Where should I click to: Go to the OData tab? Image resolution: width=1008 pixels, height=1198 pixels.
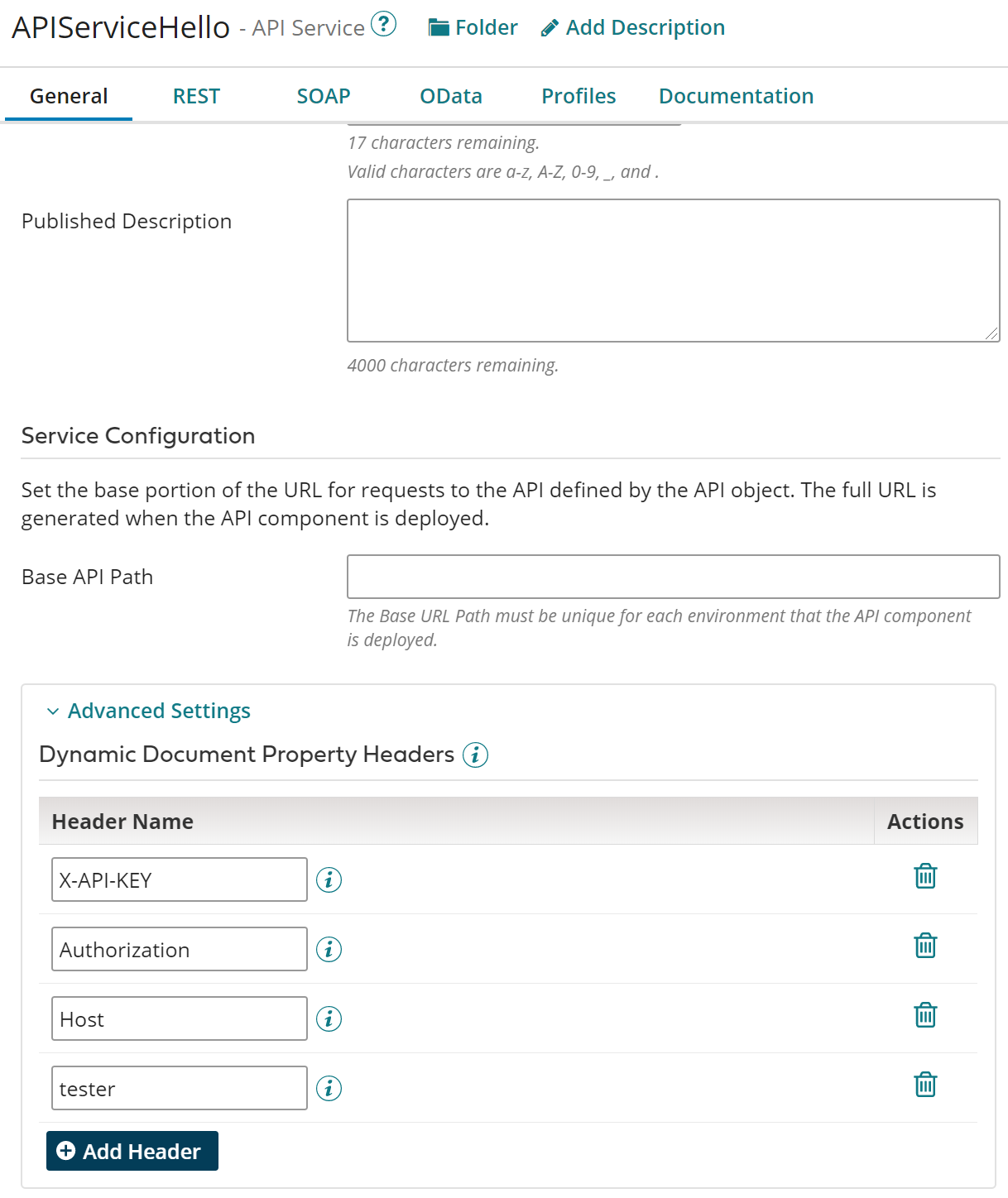pos(451,96)
